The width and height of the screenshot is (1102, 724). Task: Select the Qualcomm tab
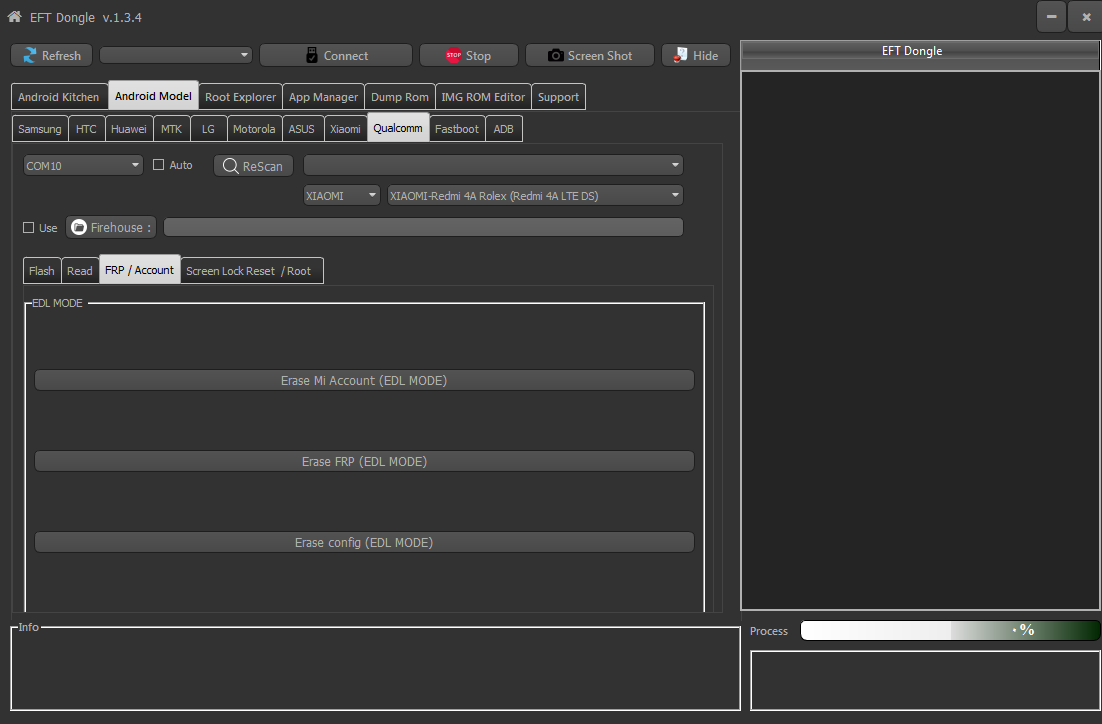click(398, 127)
